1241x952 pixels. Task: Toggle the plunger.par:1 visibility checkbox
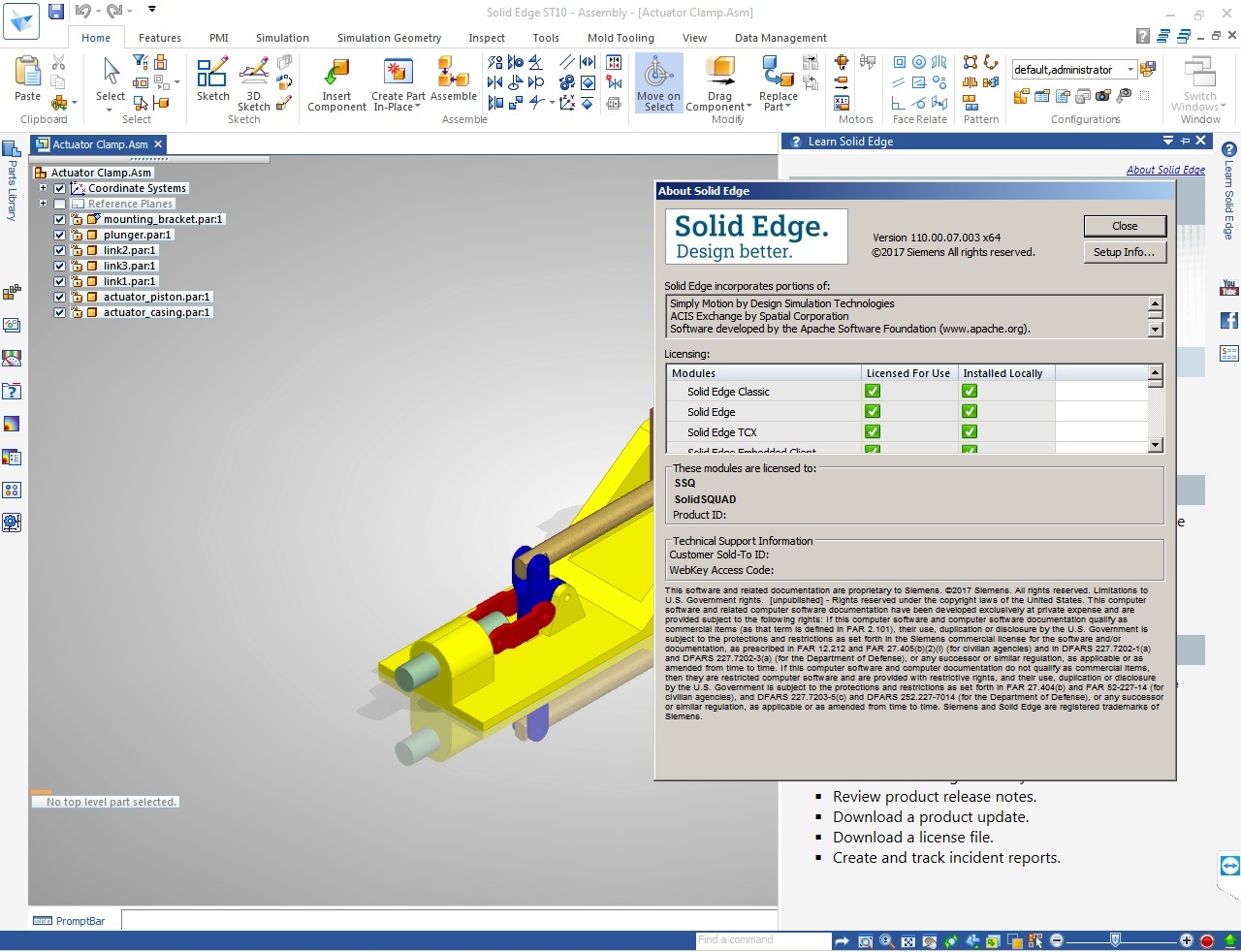coord(59,235)
